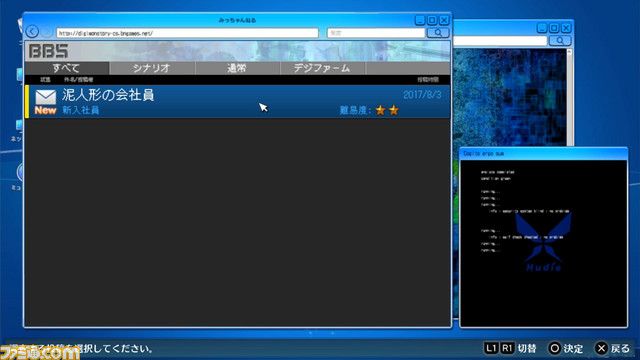Click the rear window's vertical scrollbar
The image size is (640, 360).
click(x=569, y=97)
